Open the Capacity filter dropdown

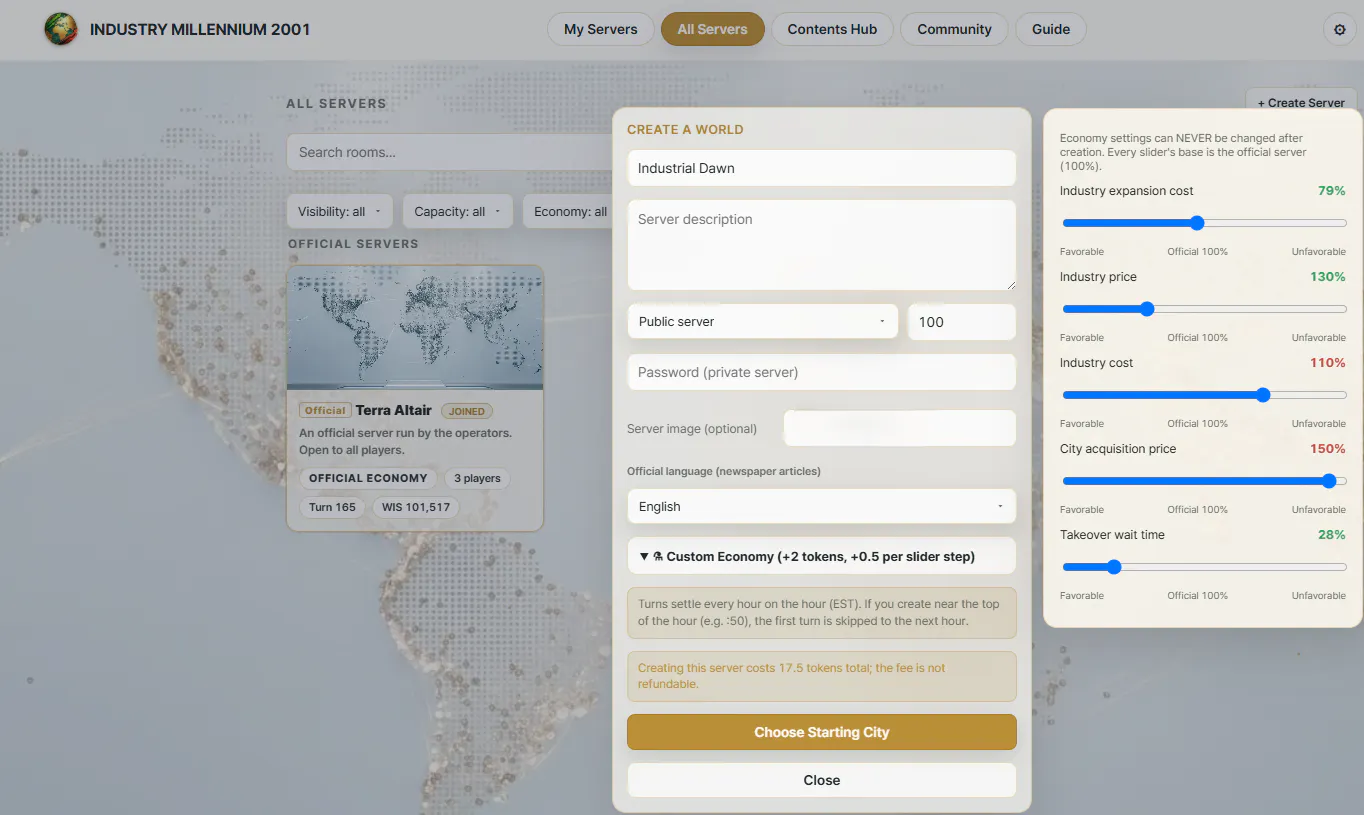click(x=458, y=211)
